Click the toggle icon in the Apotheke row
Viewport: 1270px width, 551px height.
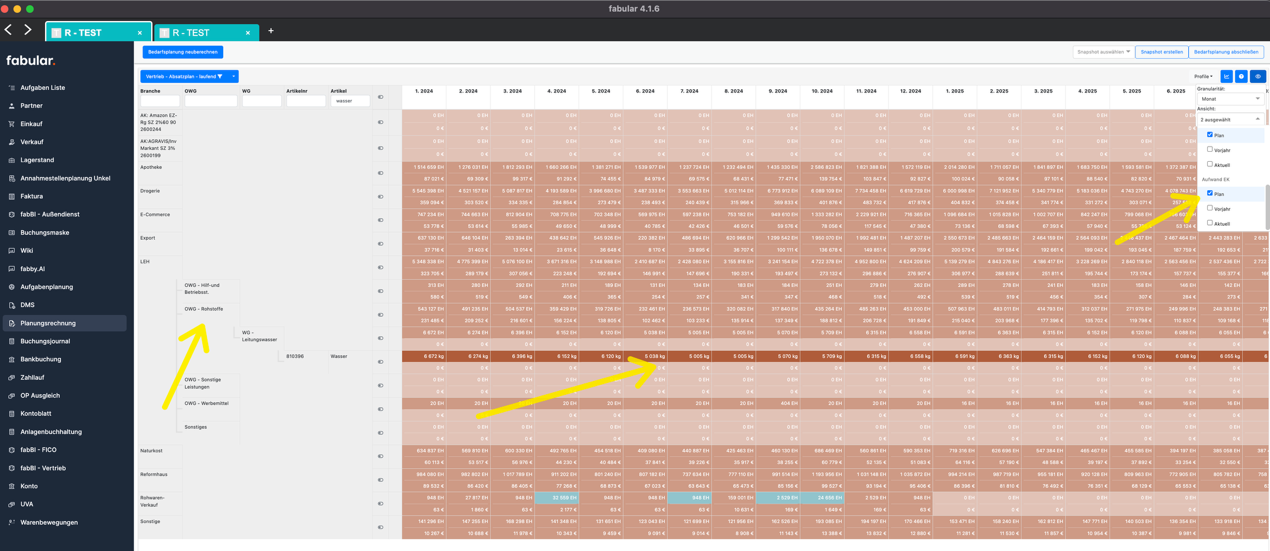coord(380,173)
